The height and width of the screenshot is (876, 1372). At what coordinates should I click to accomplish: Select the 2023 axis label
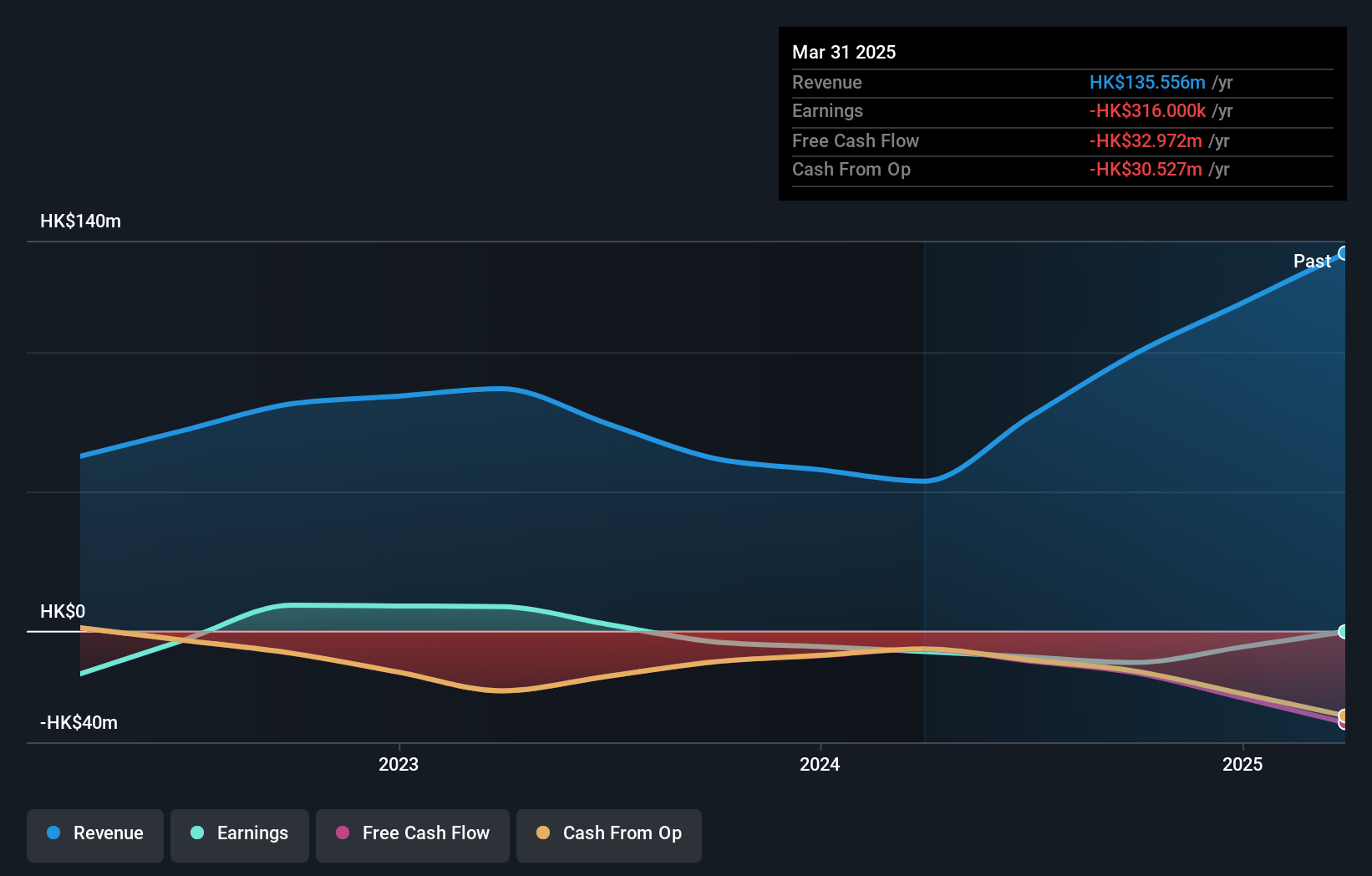point(399,763)
